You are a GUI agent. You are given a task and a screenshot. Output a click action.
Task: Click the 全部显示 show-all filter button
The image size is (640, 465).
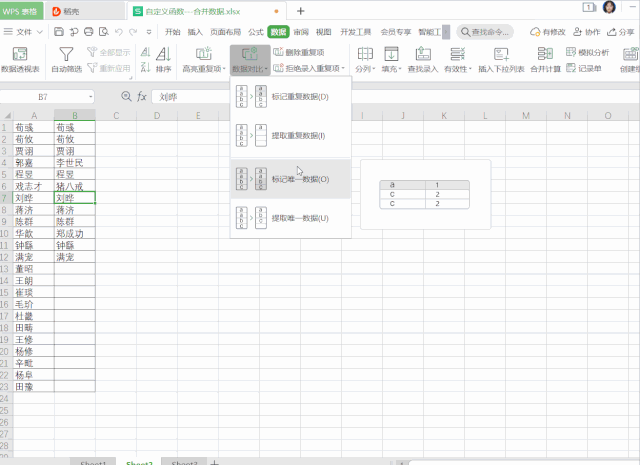(x=109, y=52)
